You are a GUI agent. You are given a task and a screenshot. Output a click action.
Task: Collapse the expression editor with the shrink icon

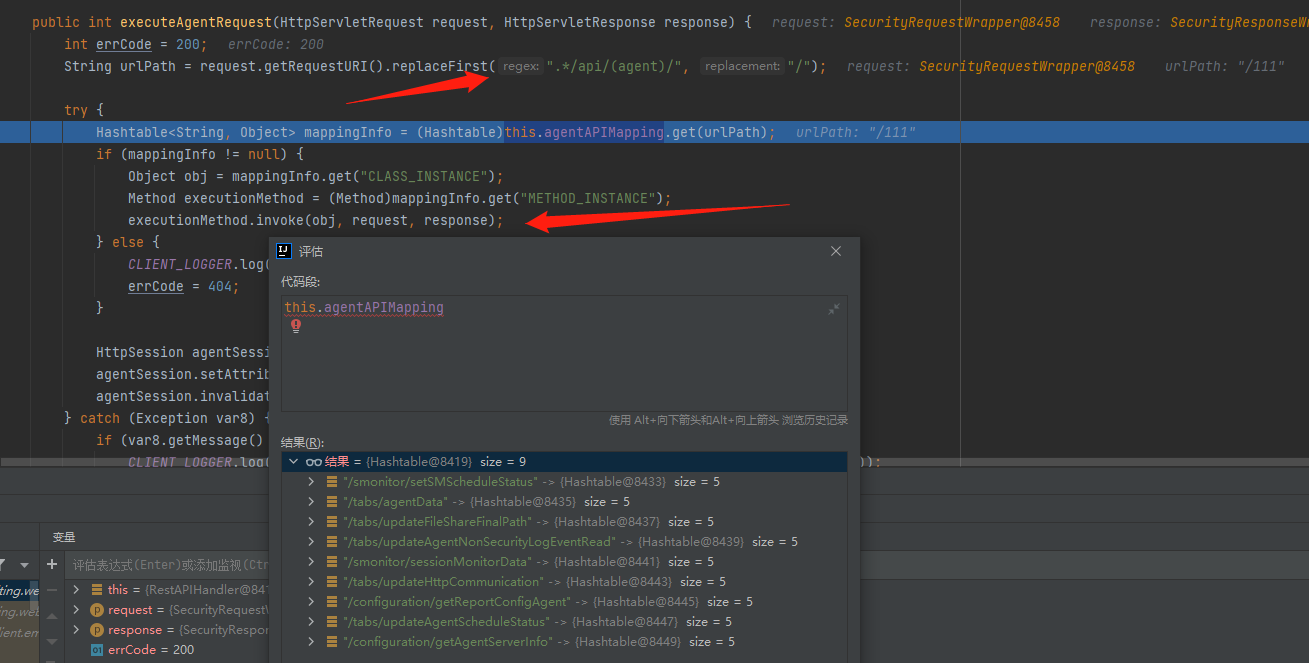834,310
